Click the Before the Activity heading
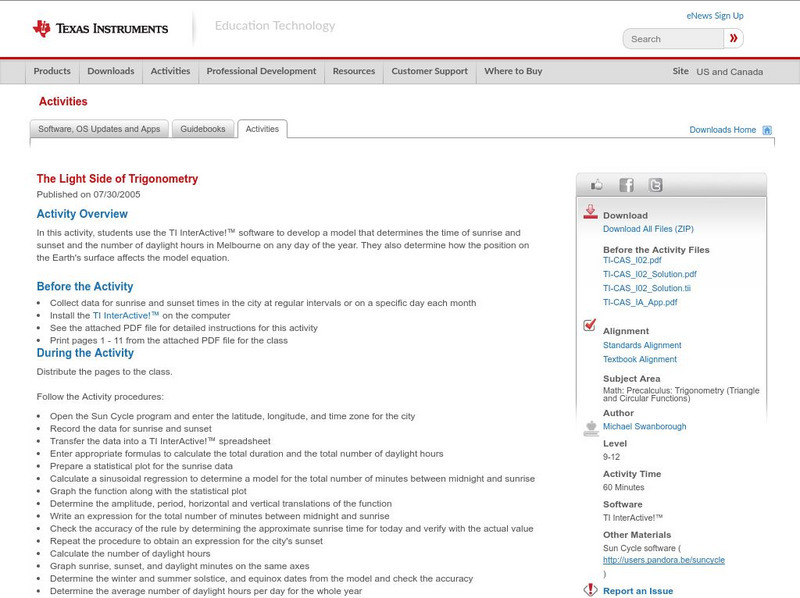This screenshot has height=598, width=800. 85,286
